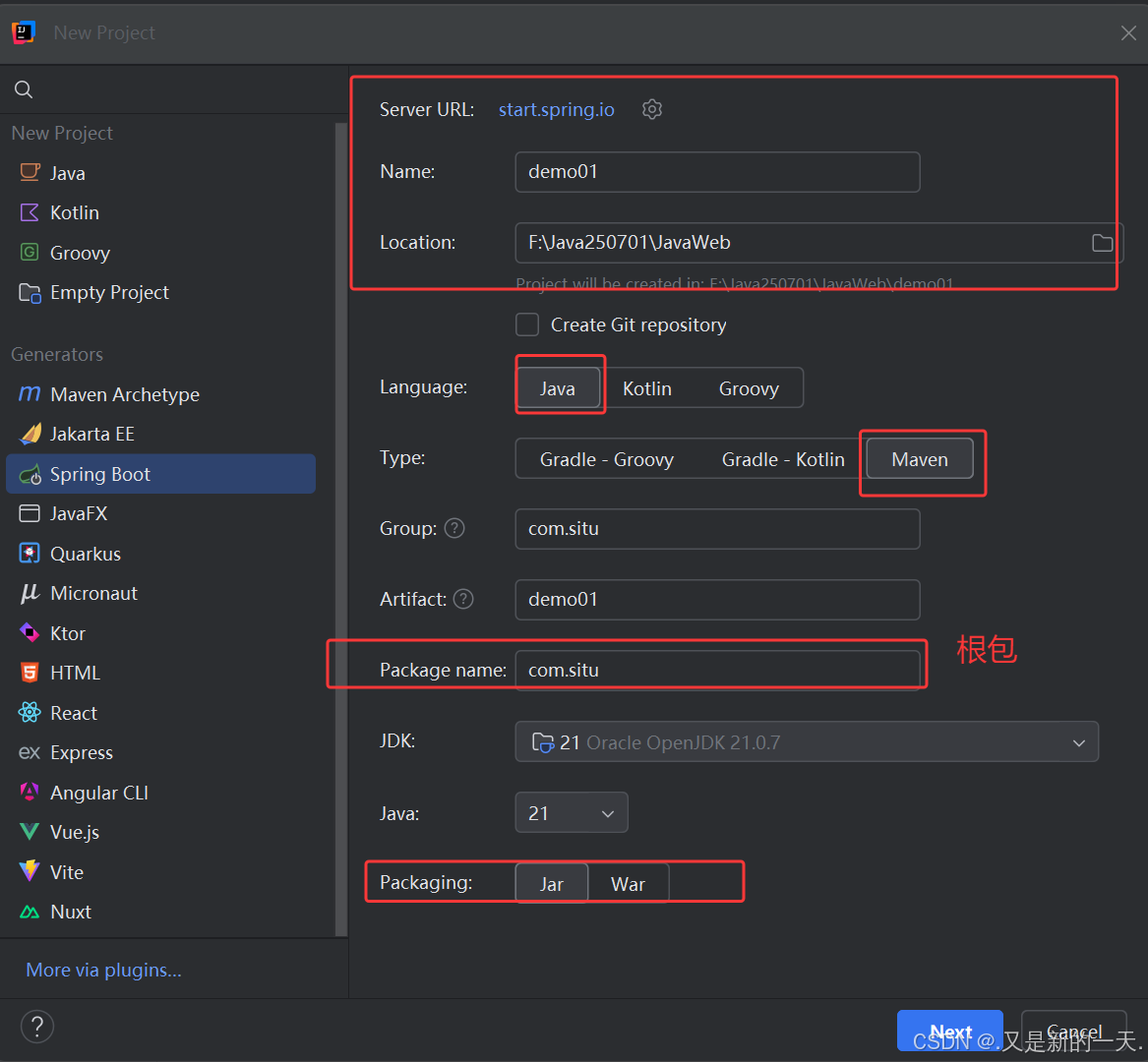The image size is (1148, 1062).
Task: Click the Ktor generator icon
Action: (x=30, y=632)
